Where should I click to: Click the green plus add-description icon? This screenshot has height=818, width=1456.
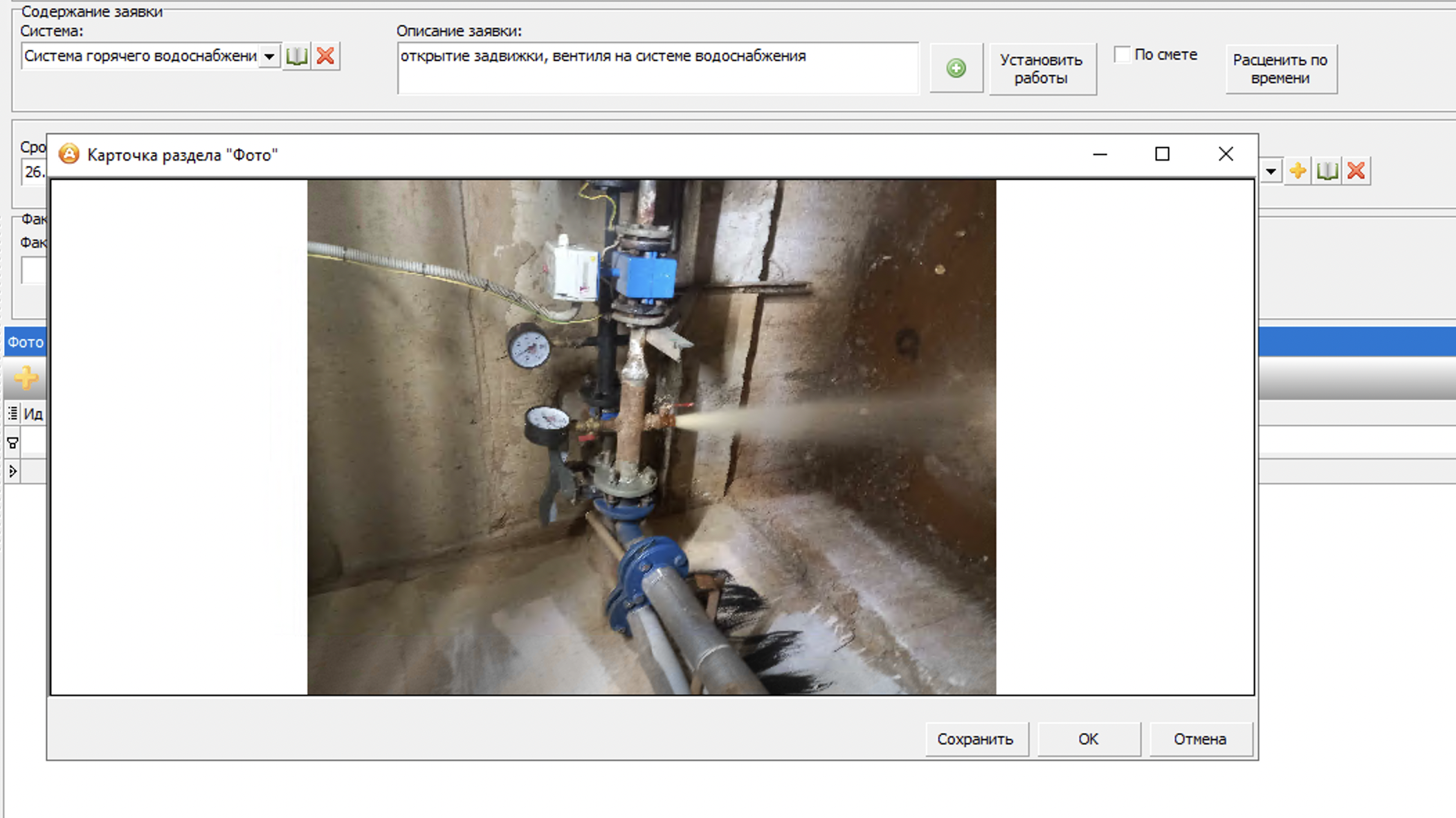click(956, 68)
